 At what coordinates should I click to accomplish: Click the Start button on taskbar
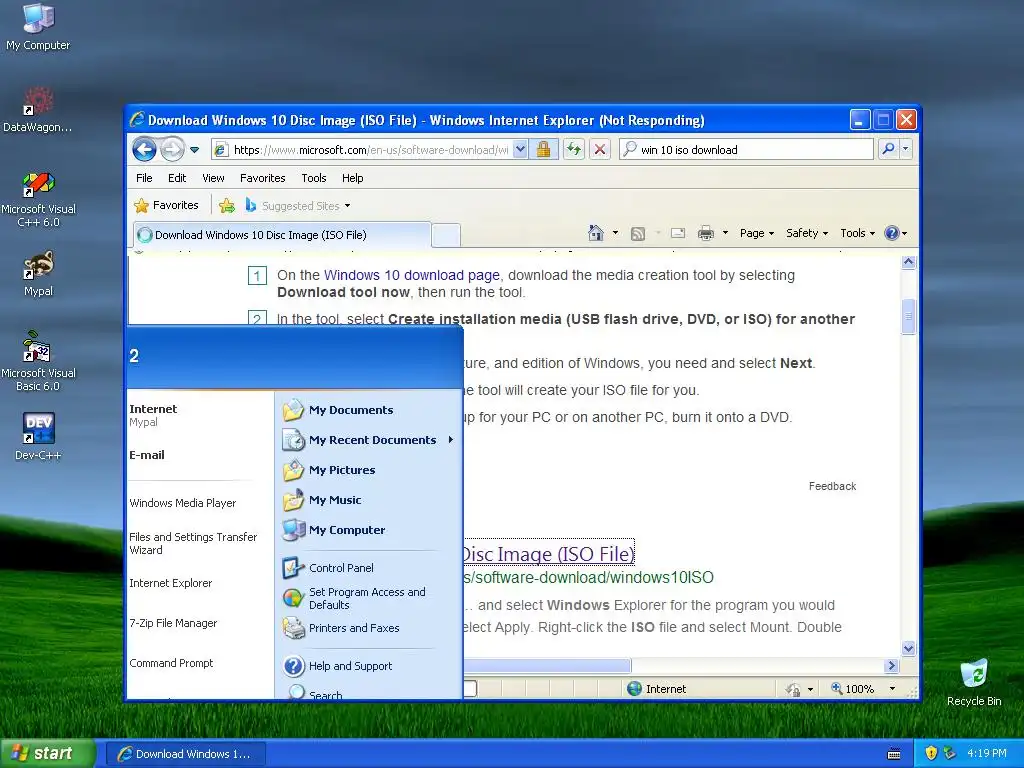[48, 754]
